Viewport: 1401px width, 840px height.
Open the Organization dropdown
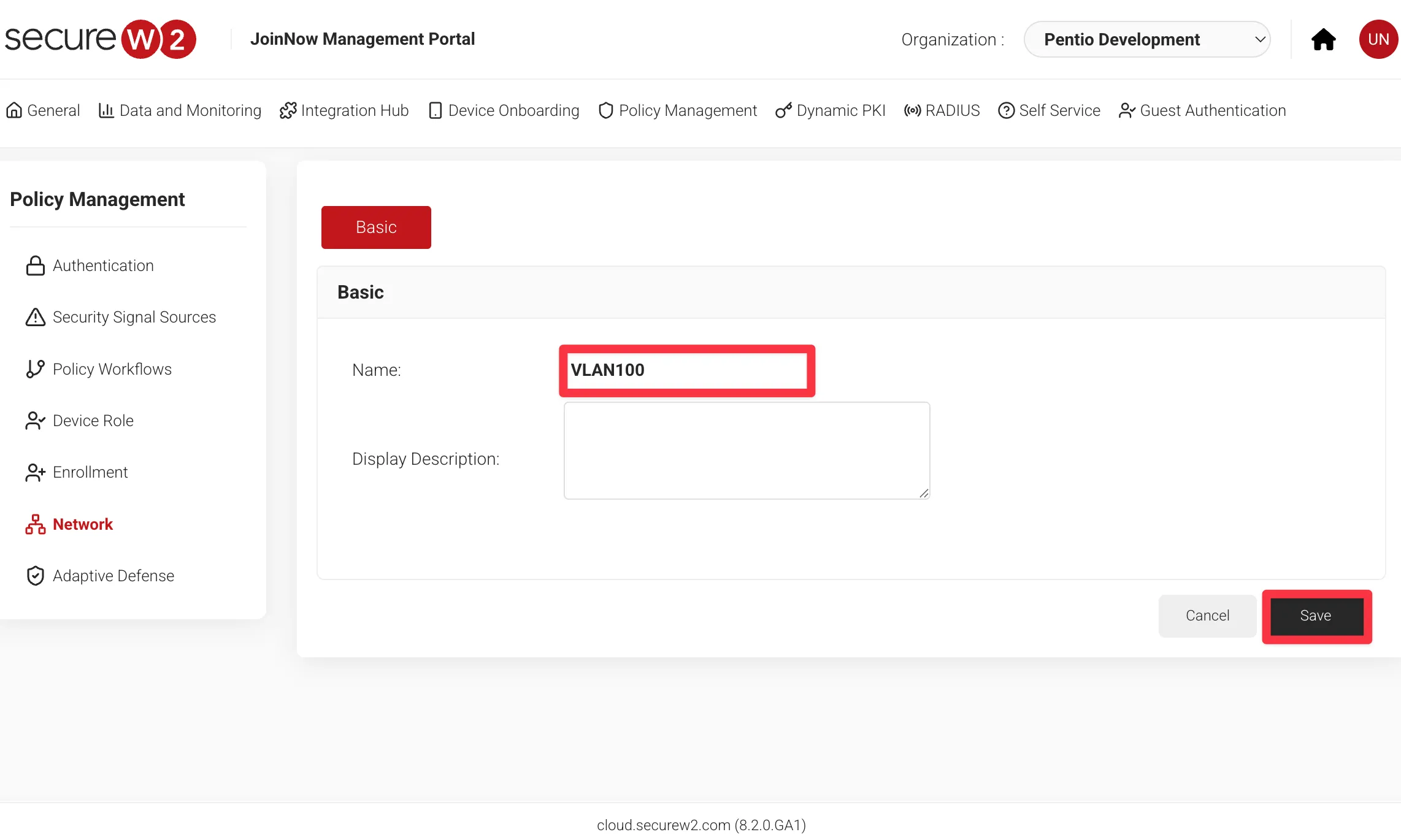pos(1146,39)
